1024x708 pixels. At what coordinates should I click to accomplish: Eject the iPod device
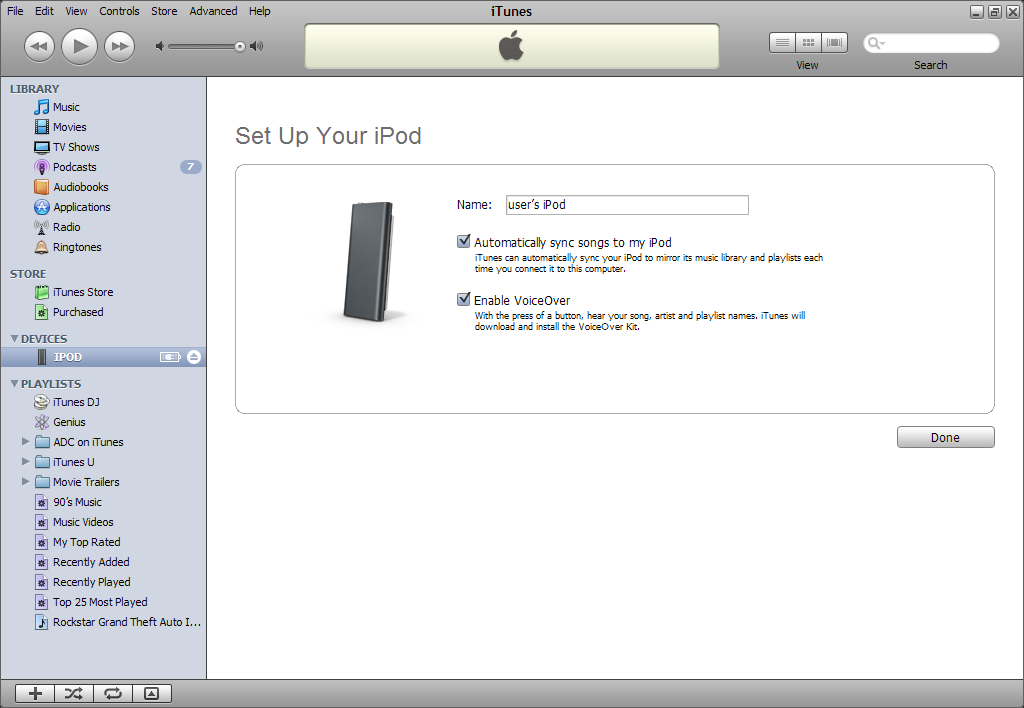pos(194,357)
